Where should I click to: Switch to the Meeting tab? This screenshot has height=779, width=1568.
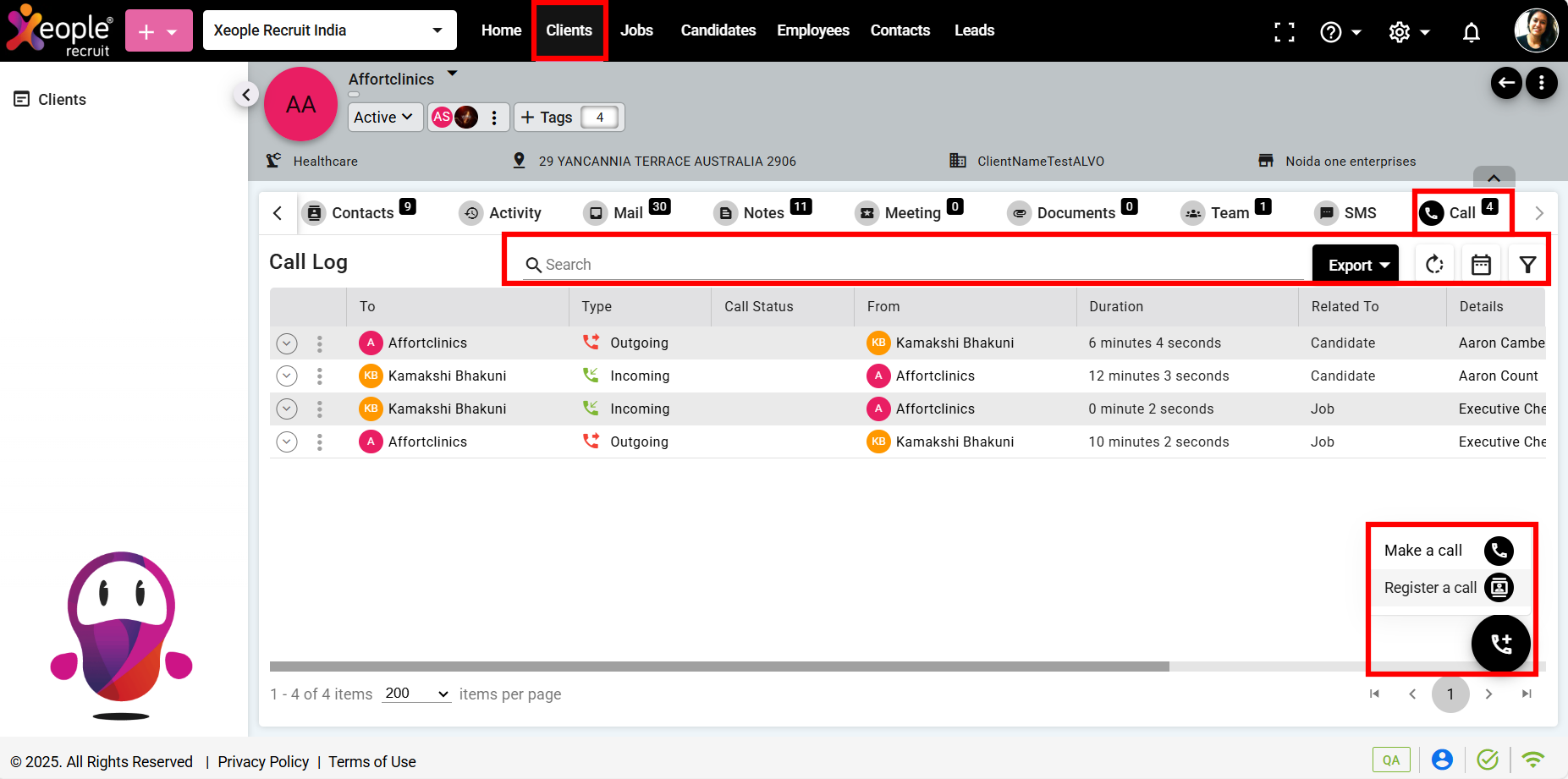click(x=910, y=212)
